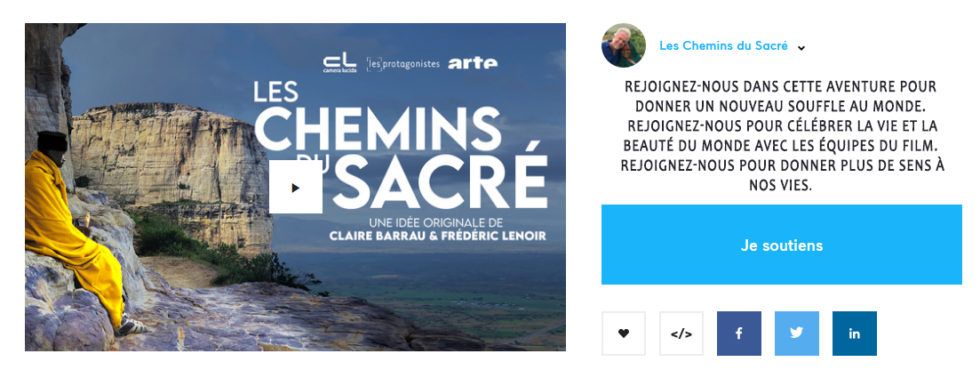Open the project owner's profile avatar
The image size is (980, 370).
click(623, 46)
